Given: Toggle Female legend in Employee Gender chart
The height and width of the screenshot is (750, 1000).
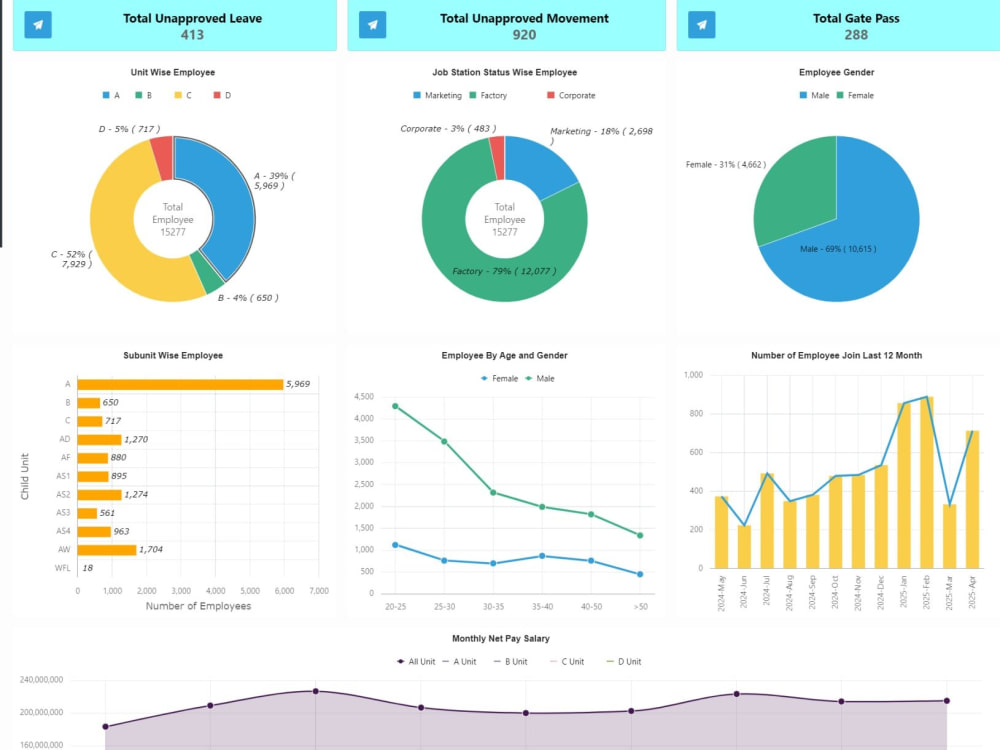Looking at the screenshot, I should coord(855,95).
